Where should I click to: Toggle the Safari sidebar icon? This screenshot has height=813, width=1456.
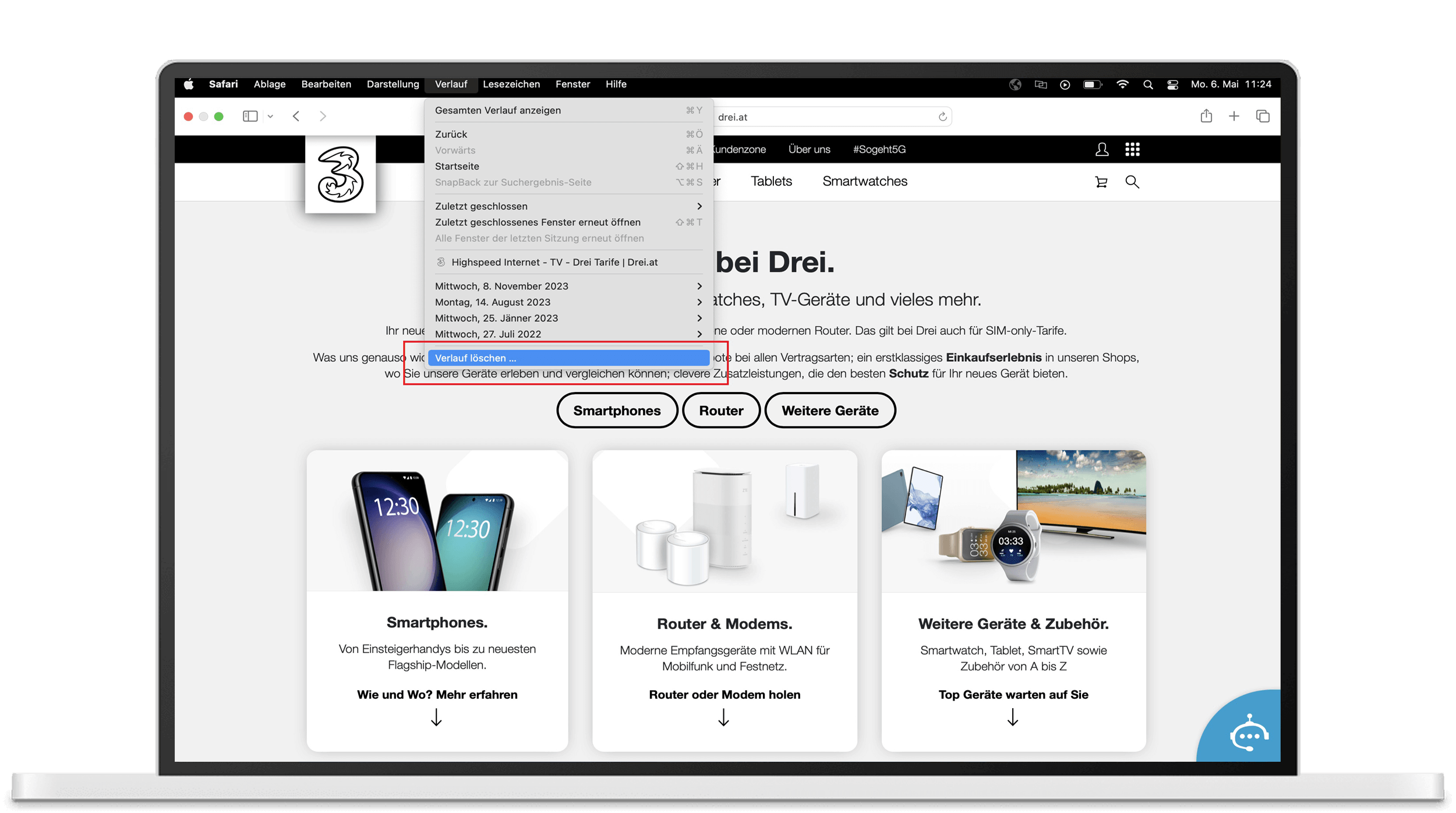(250, 116)
